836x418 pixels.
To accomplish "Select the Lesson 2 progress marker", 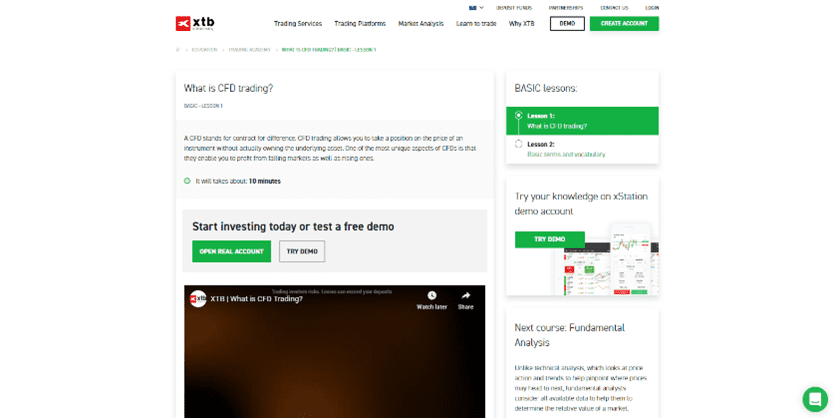I will [518, 144].
